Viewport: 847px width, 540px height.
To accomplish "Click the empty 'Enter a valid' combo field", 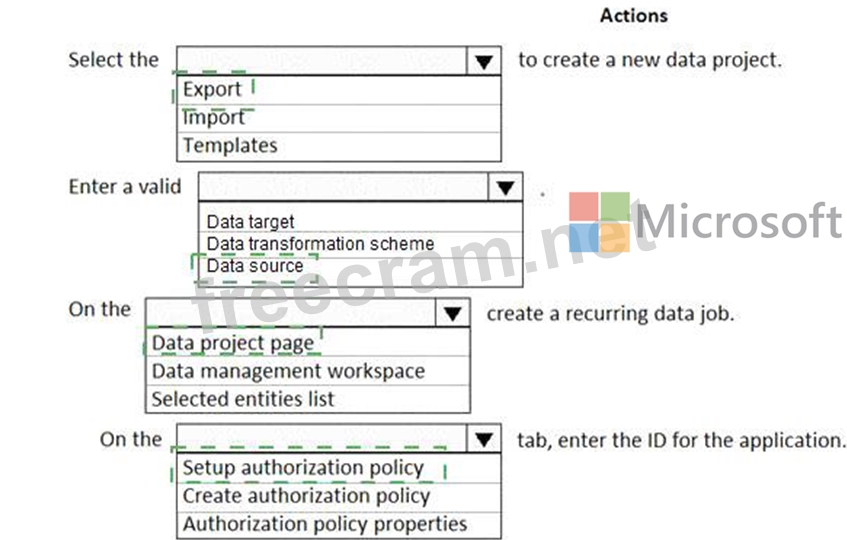I will click(x=343, y=187).
